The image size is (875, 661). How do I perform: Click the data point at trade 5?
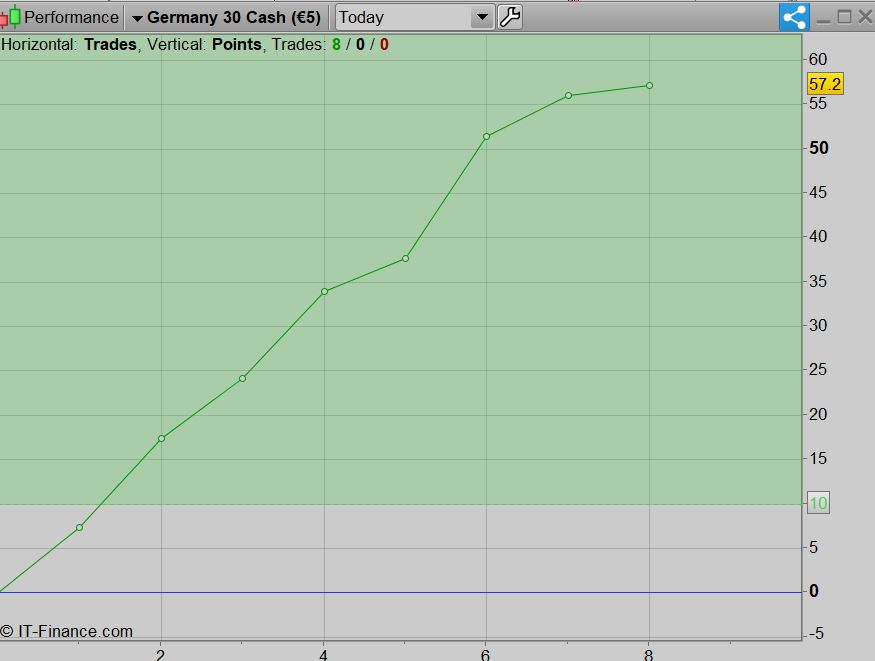coord(406,258)
